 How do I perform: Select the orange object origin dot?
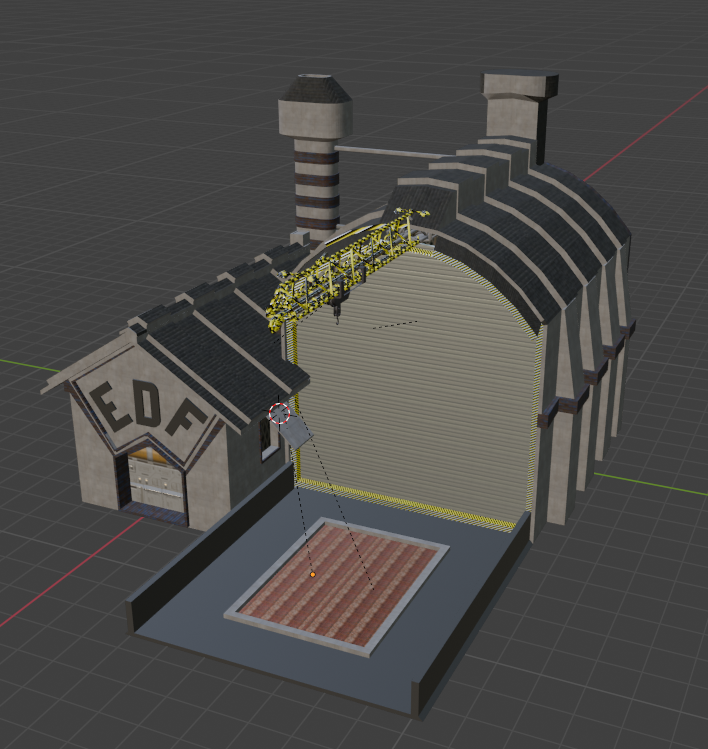click(x=312, y=575)
